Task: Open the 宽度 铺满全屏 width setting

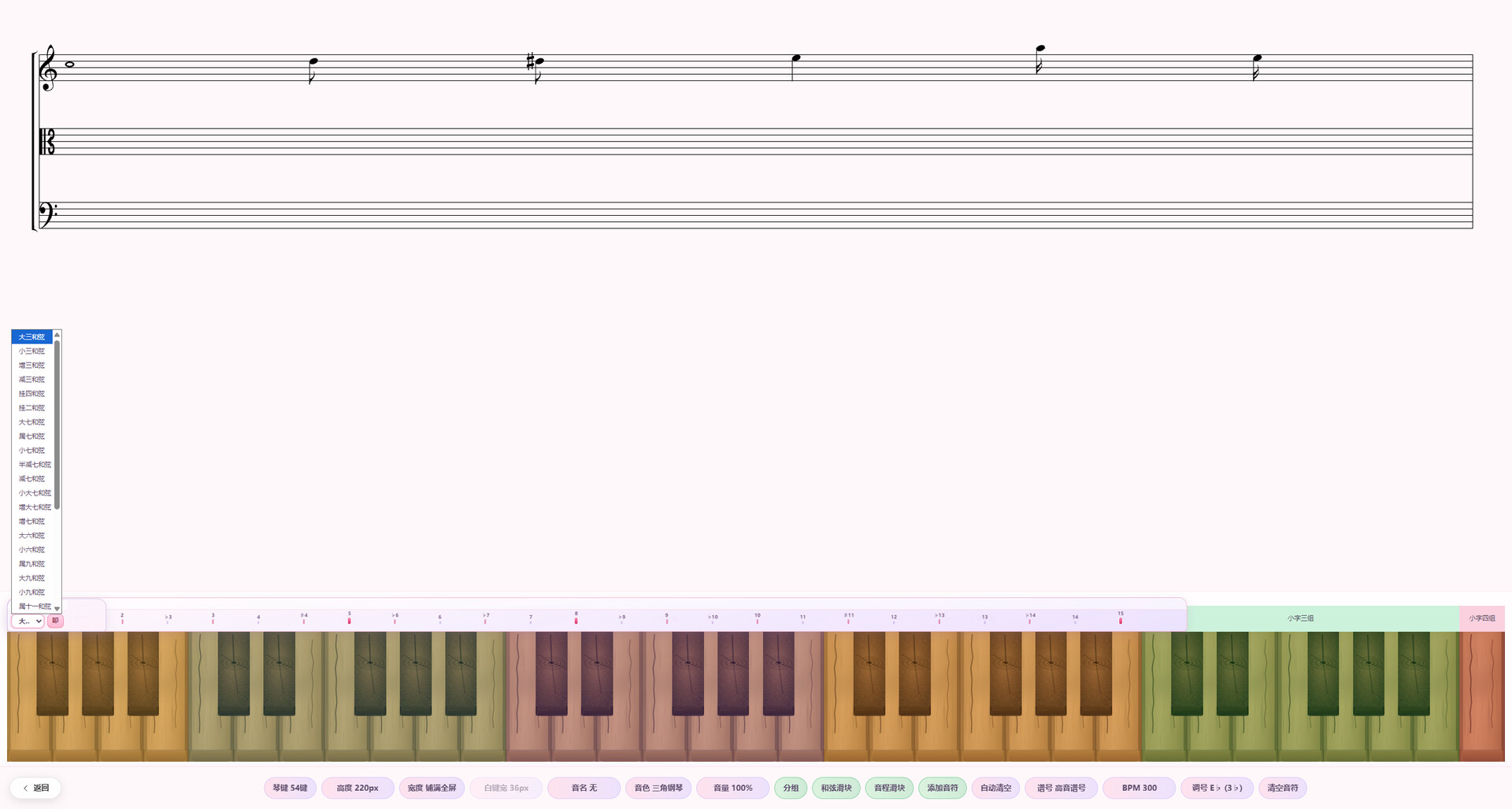Action: tap(432, 788)
